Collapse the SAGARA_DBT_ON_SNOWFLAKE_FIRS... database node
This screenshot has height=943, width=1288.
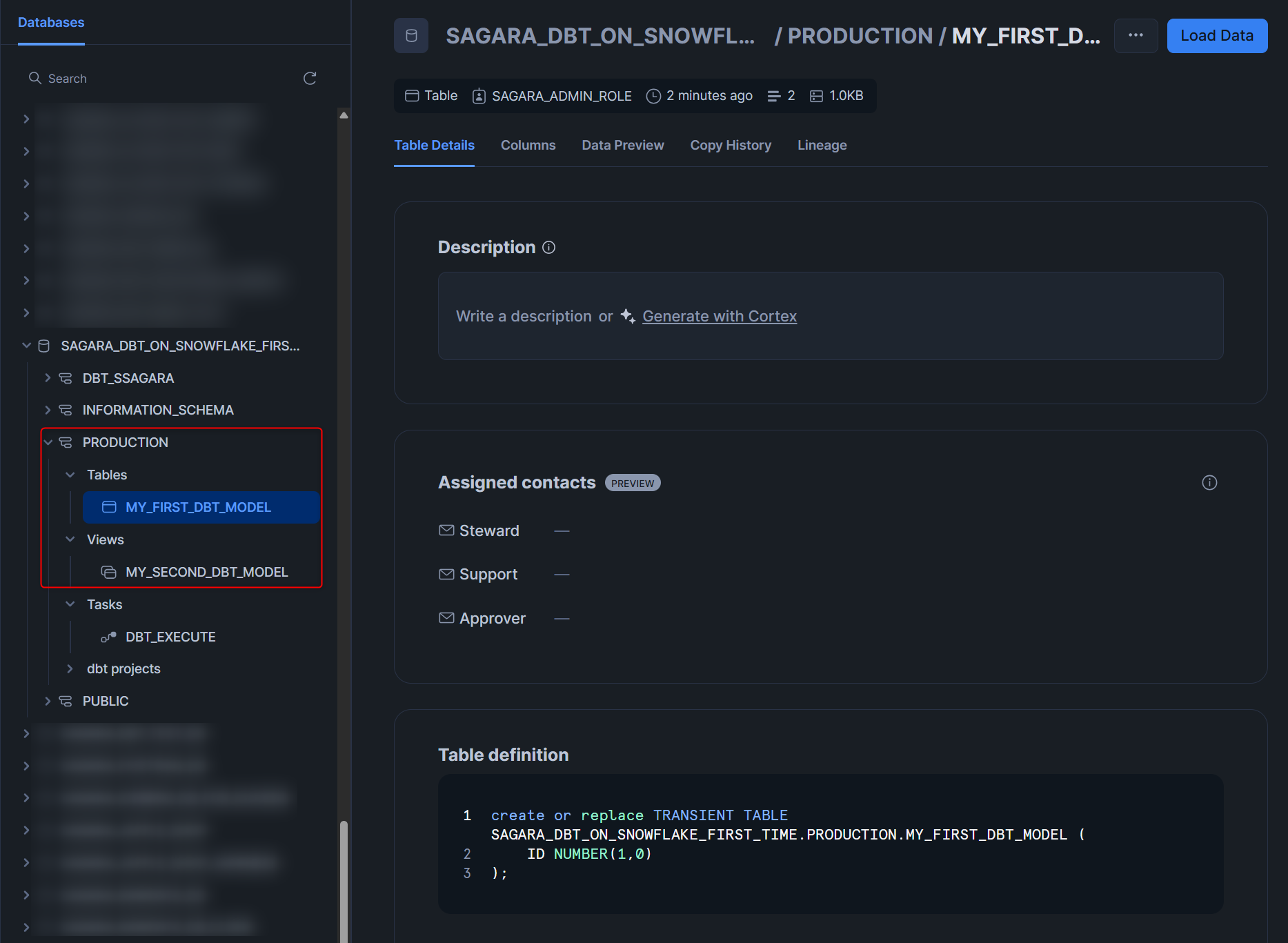[x=26, y=346]
